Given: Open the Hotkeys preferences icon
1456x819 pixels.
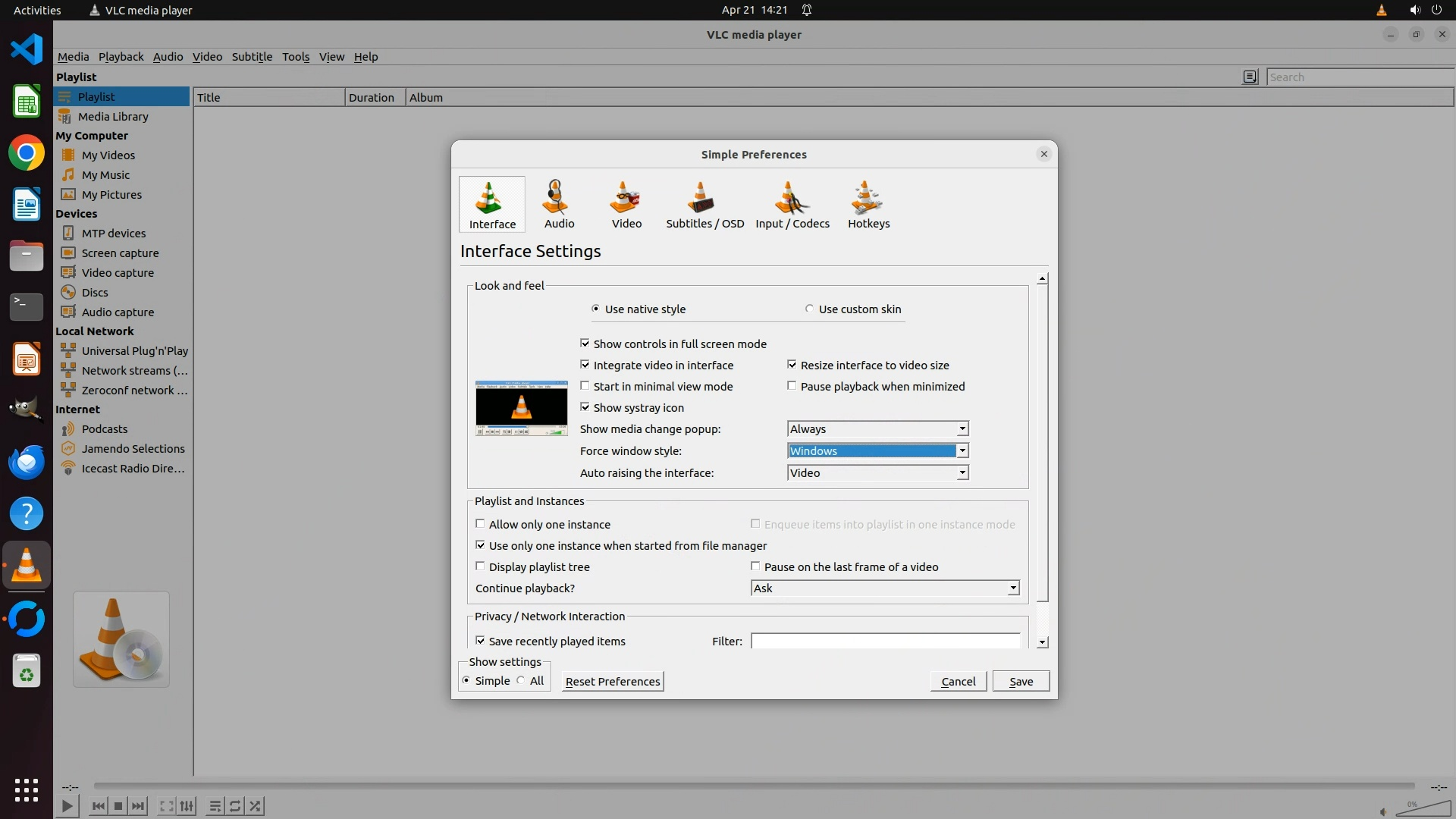Looking at the screenshot, I should (x=868, y=204).
